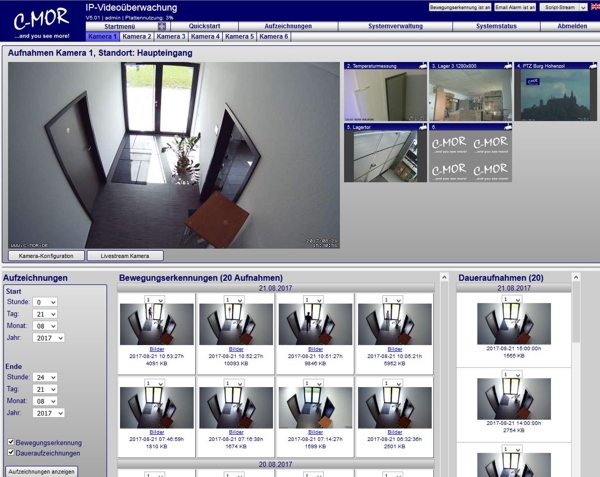Open the Start Stunde dropdown

click(x=45, y=302)
